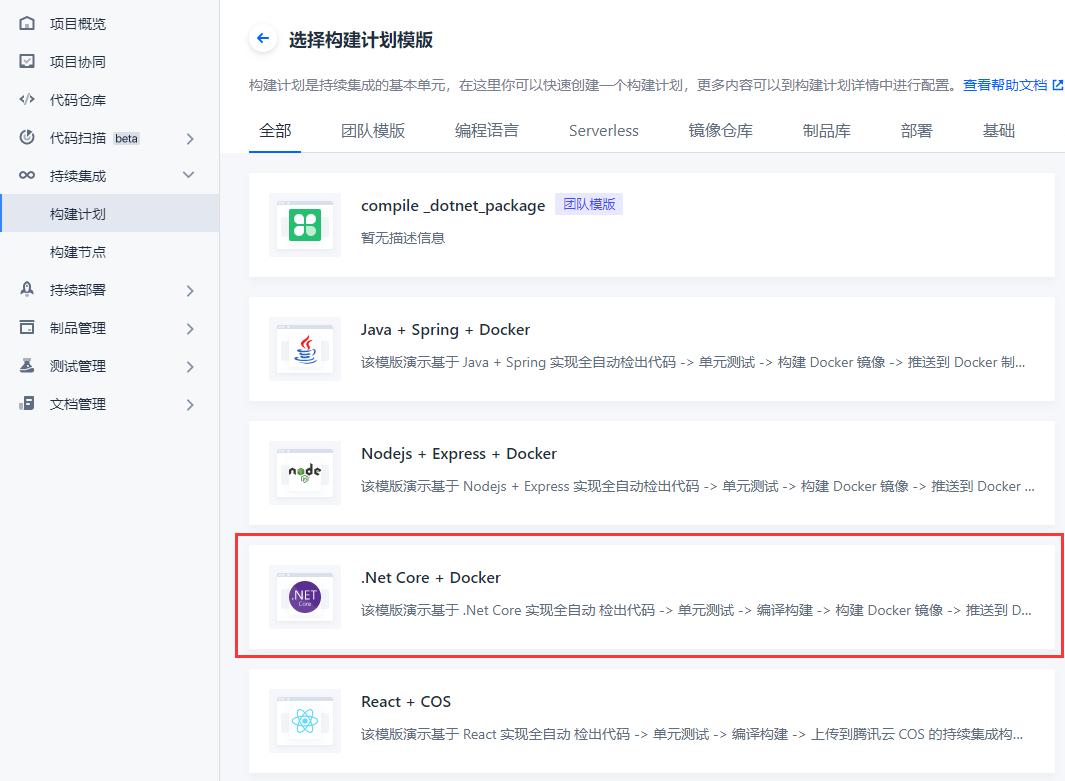Choose the React + COS template title

(x=406, y=702)
